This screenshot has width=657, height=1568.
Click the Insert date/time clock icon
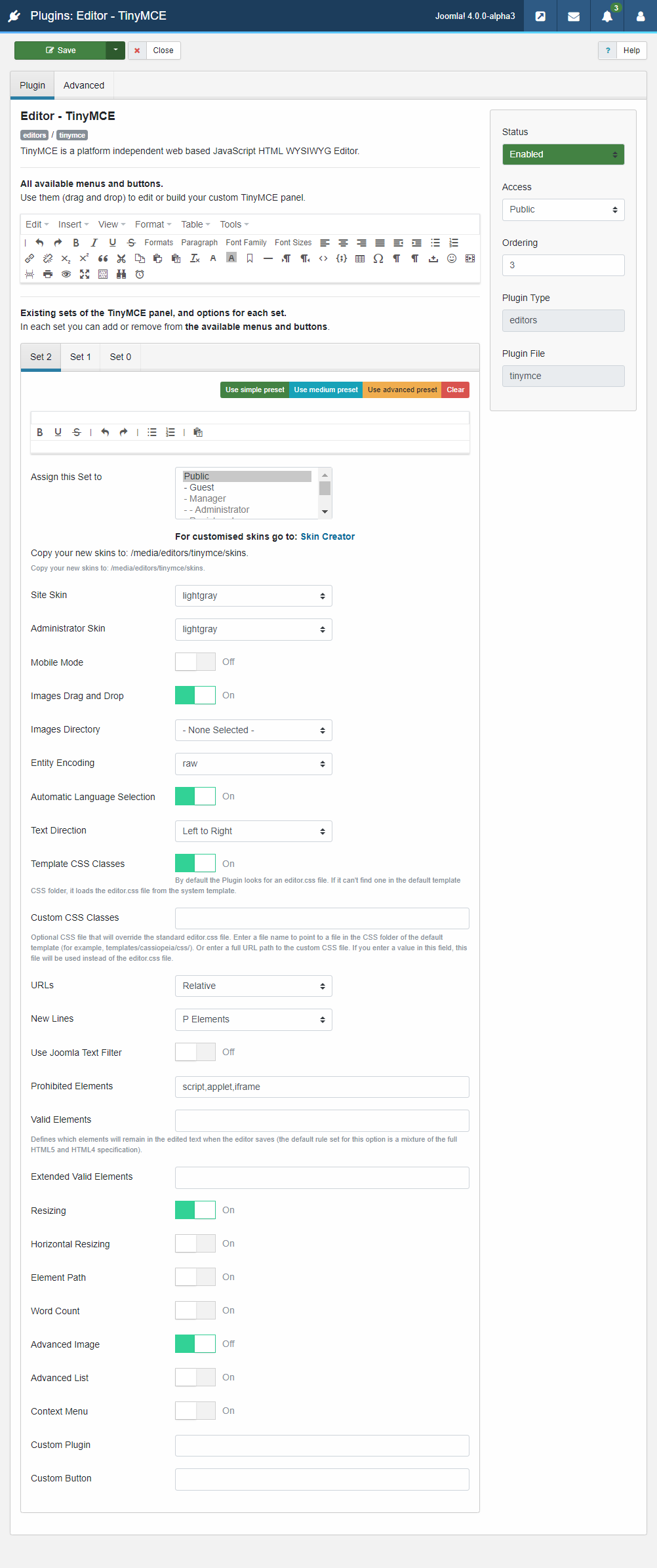click(x=140, y=274)
